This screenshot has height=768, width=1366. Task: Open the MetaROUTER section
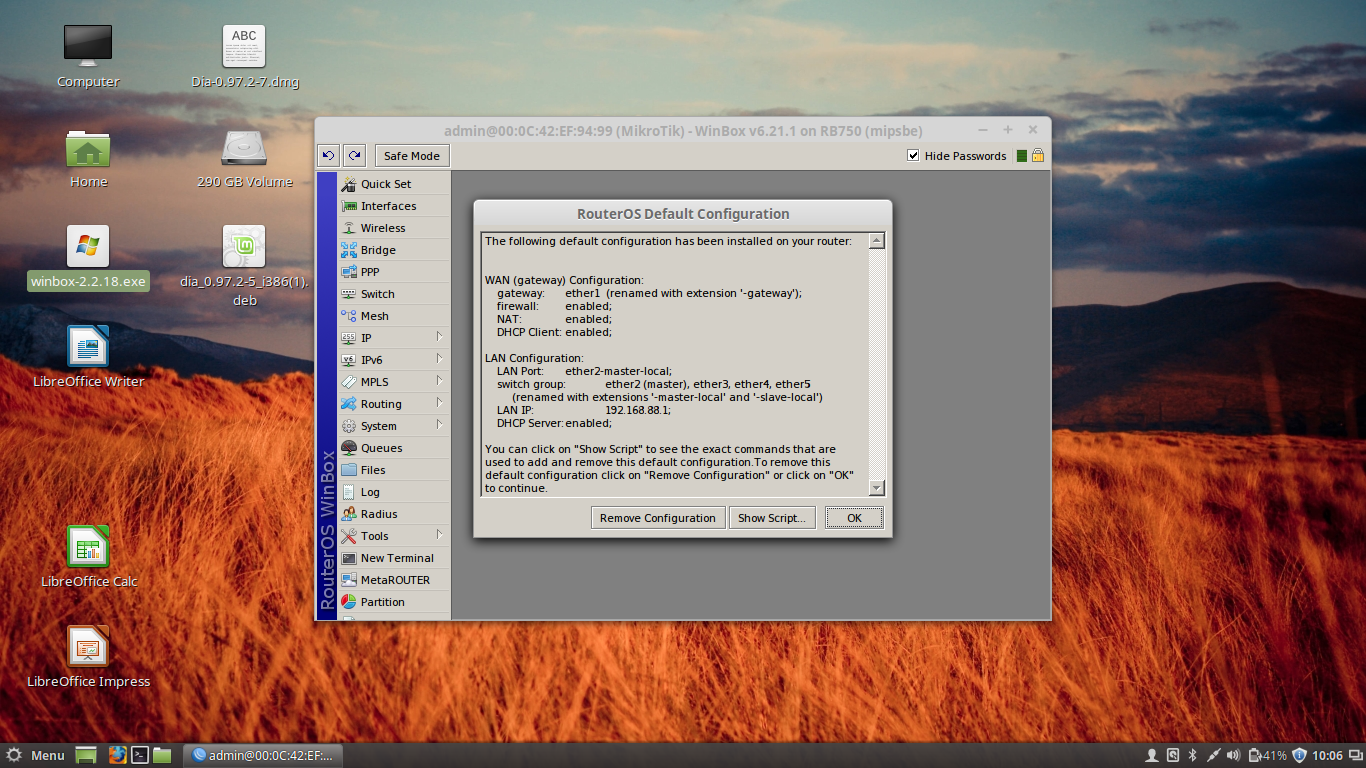[x=394, y=580]
